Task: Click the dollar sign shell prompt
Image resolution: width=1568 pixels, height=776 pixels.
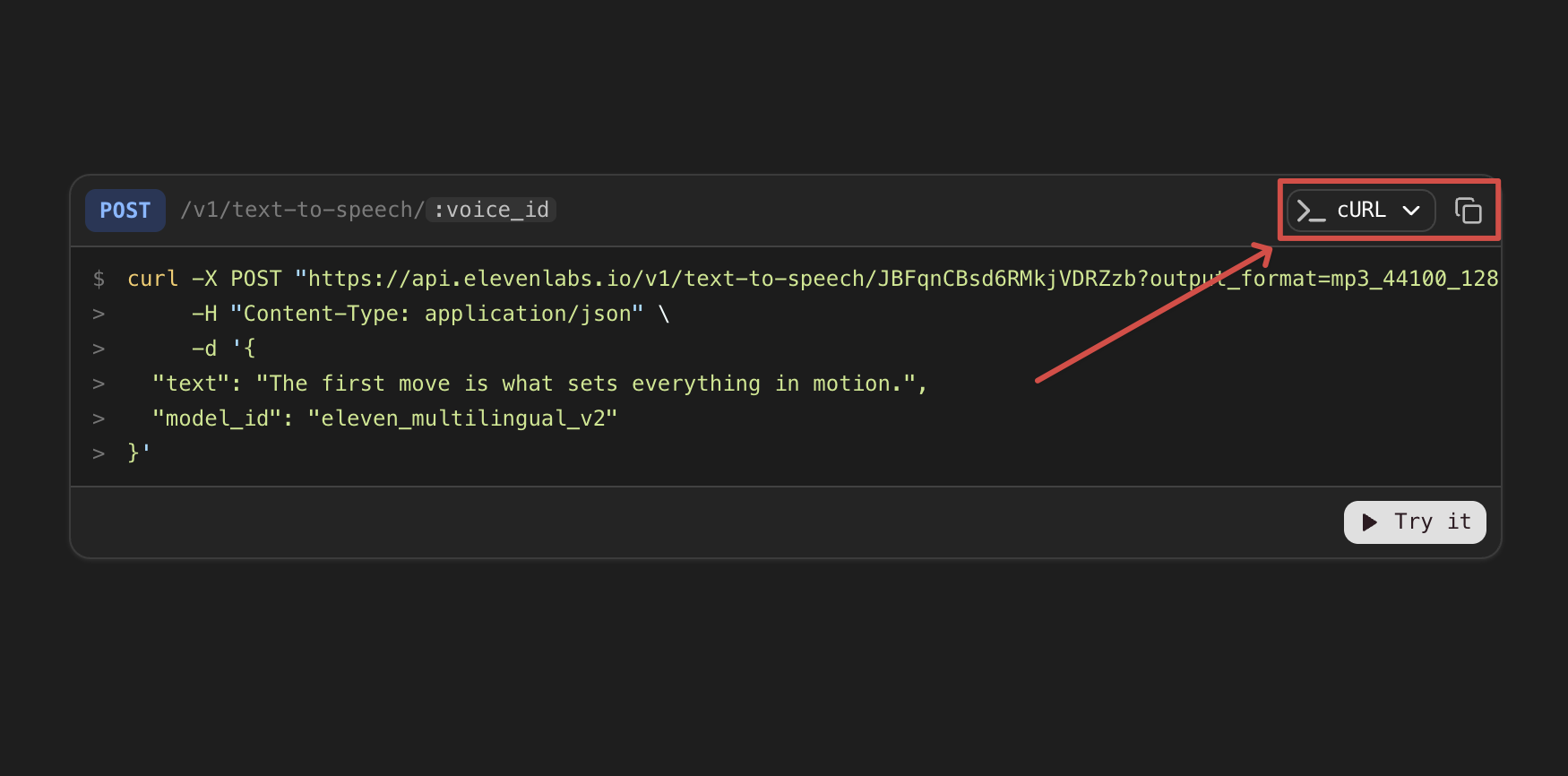Action: pyautogui.click(x=99, y=279)
